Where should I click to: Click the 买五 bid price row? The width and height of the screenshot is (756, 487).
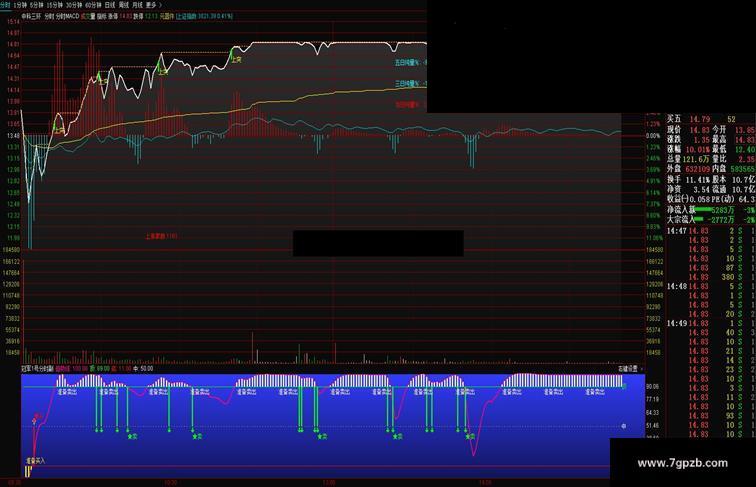711,119
